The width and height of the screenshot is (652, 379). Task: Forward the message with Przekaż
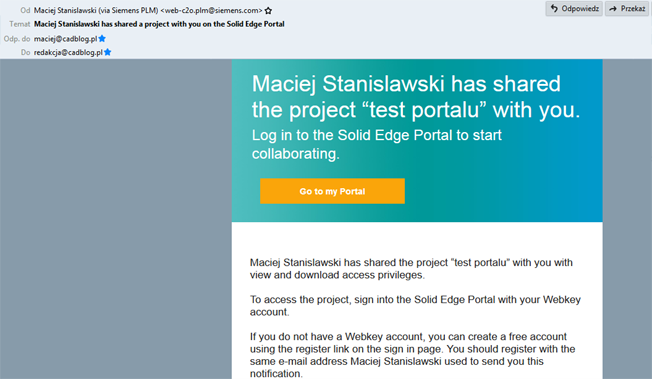point(627,8)
